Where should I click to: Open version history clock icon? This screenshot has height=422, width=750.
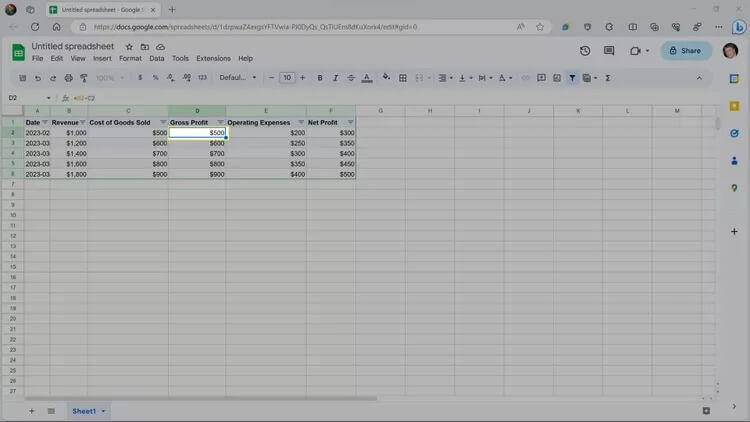(x=585, y=51)
